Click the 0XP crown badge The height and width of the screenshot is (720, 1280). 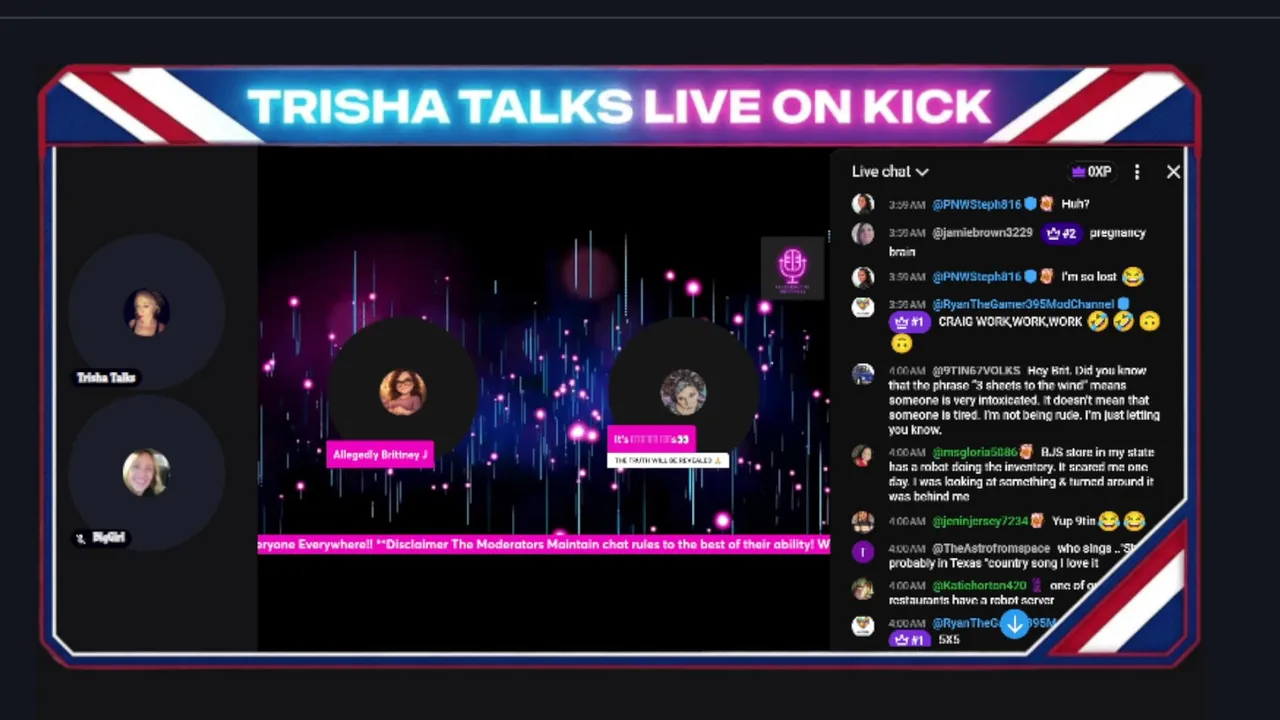point(1091,172)
